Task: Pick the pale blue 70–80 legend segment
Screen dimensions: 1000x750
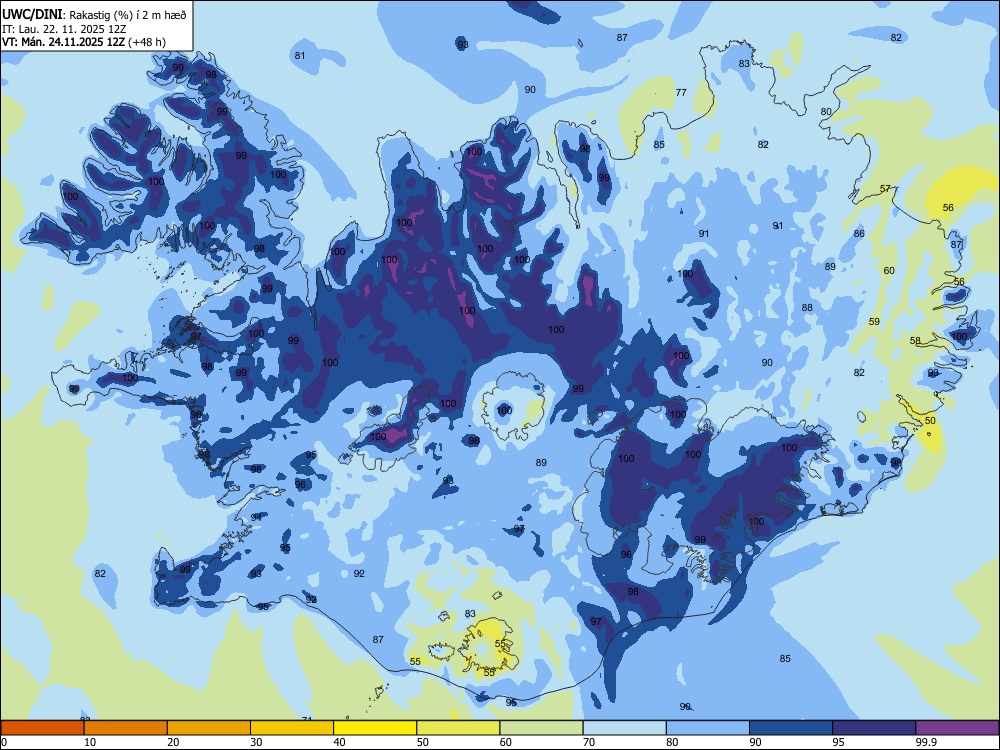Action: (624, 728)
